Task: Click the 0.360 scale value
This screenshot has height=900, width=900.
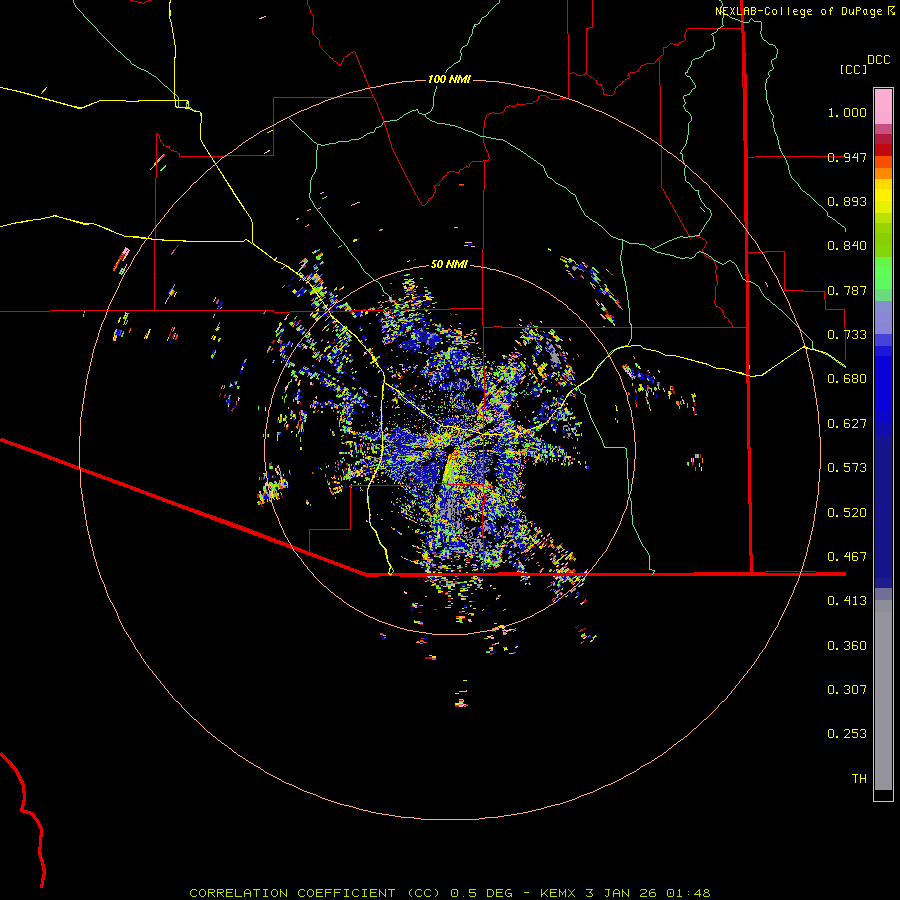Action: tap(847, 646)
